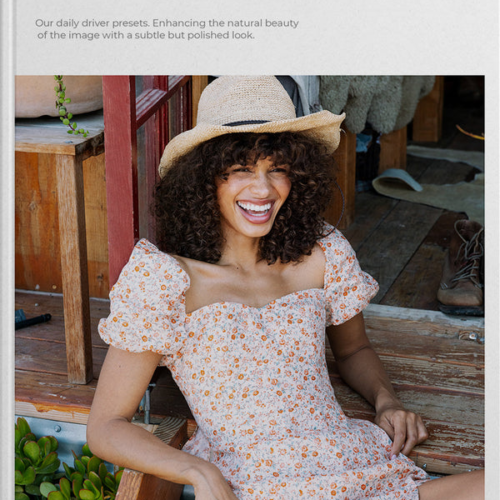Click the hanging vine sprig from the pot
This screenshot has height=500, width=500.
click(67, 107)
